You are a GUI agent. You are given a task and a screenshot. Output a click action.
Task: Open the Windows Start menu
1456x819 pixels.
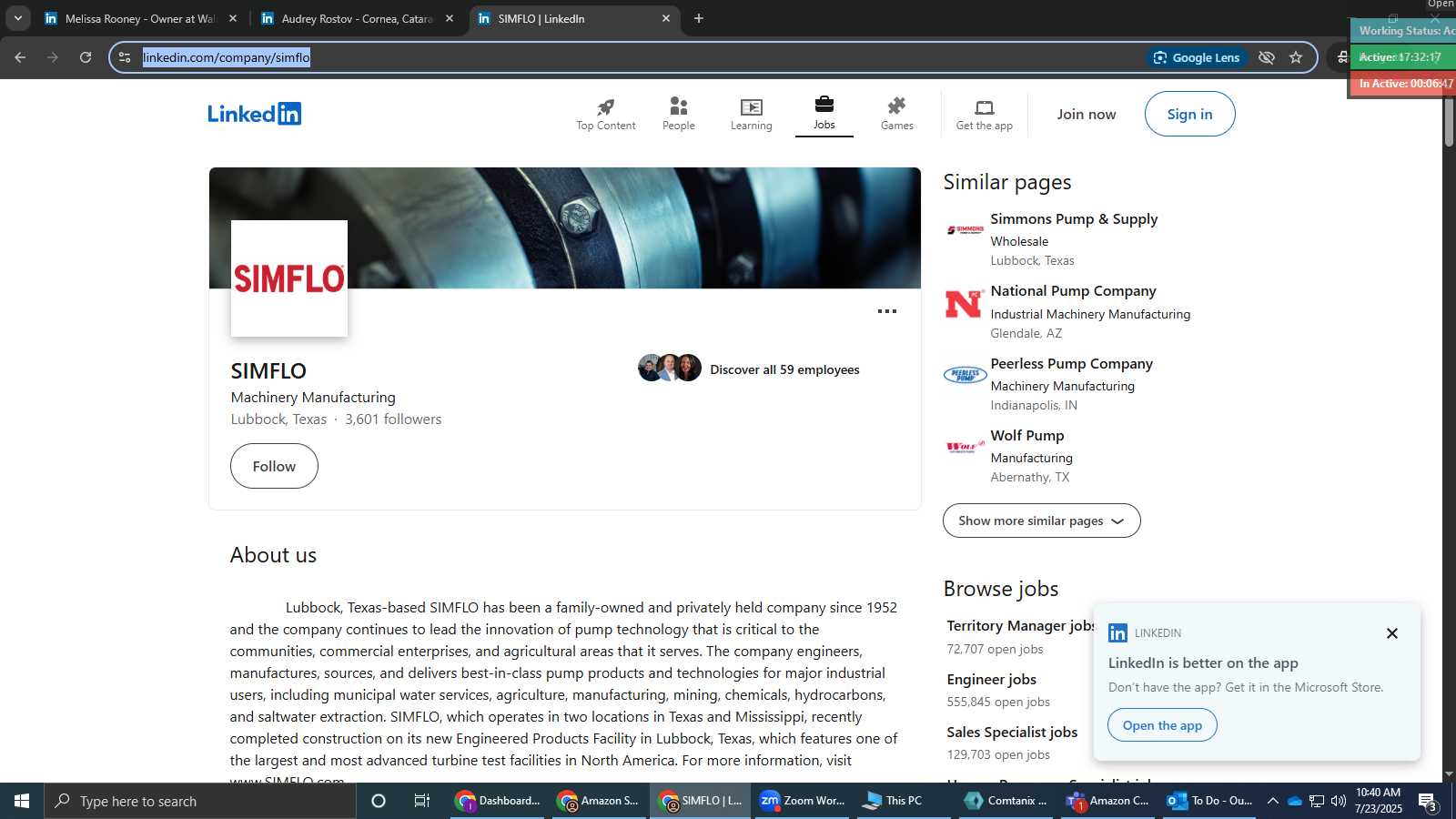point(22,801)
